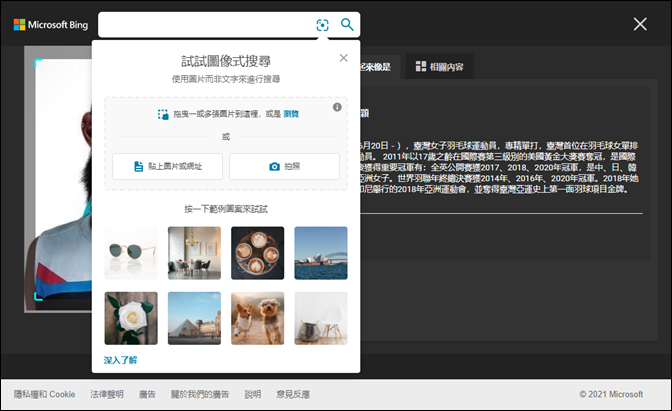Click the 貼上圖片或網址 paste button
This screenshot has height=411, width=672.
(168, 166)
